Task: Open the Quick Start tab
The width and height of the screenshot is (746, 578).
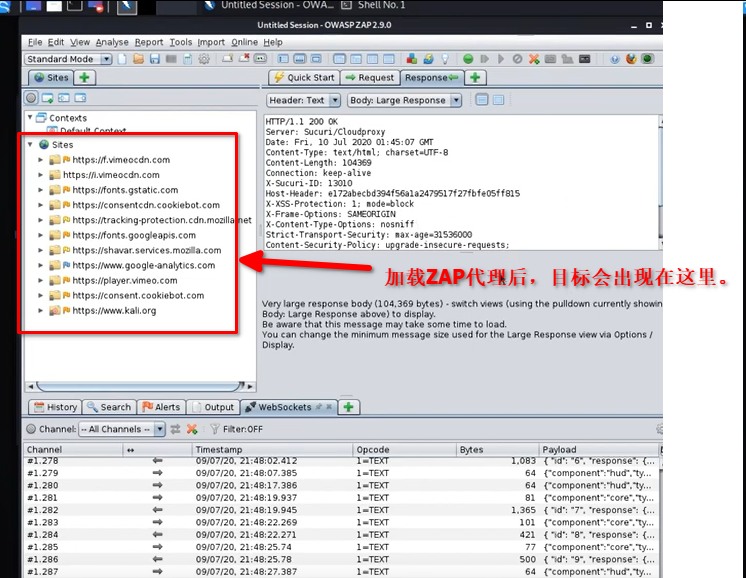Action: (304, 77)
